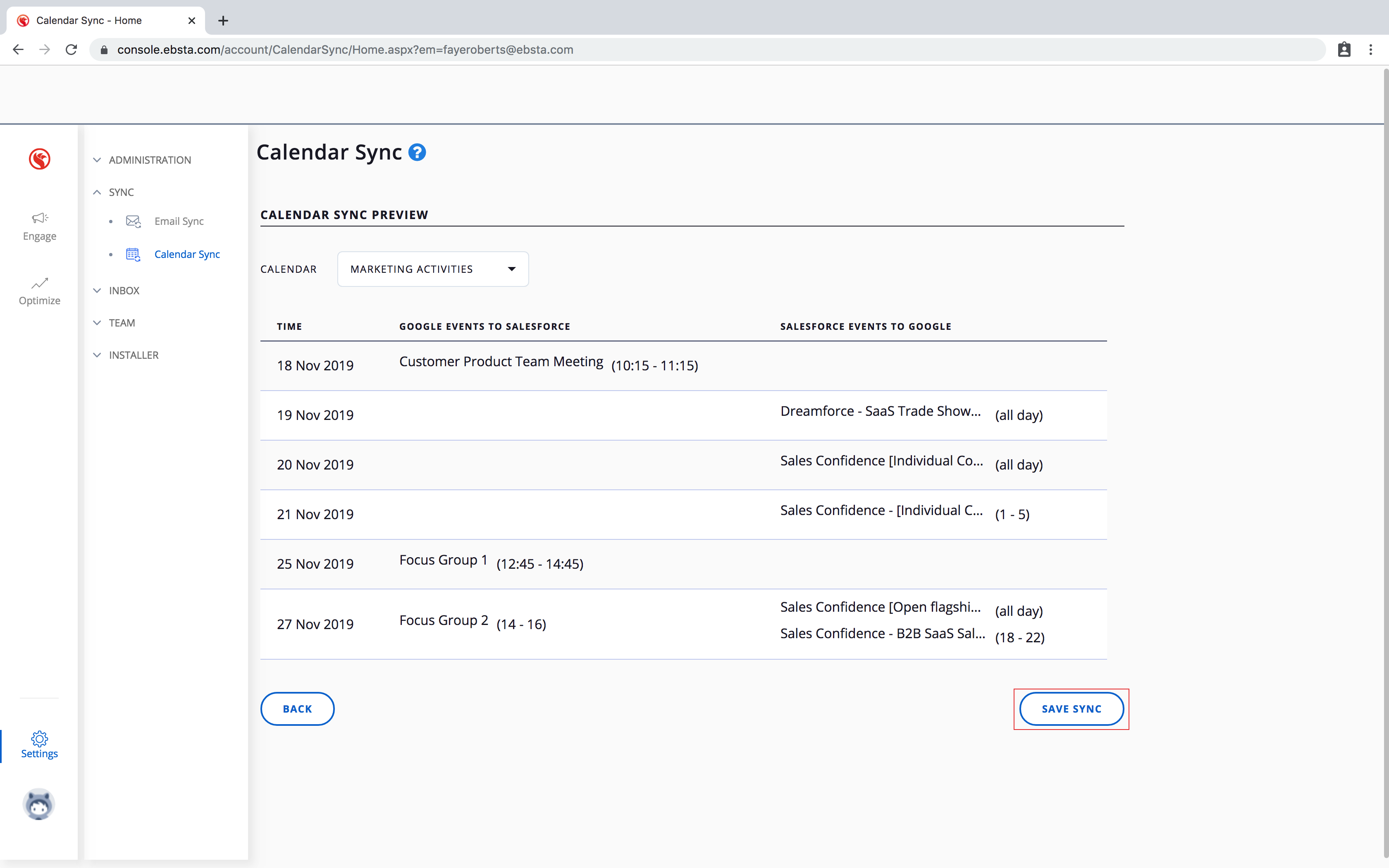Go to Email Sync page
This screenshot has width=1389, height=868.
[x=179, y=222]
